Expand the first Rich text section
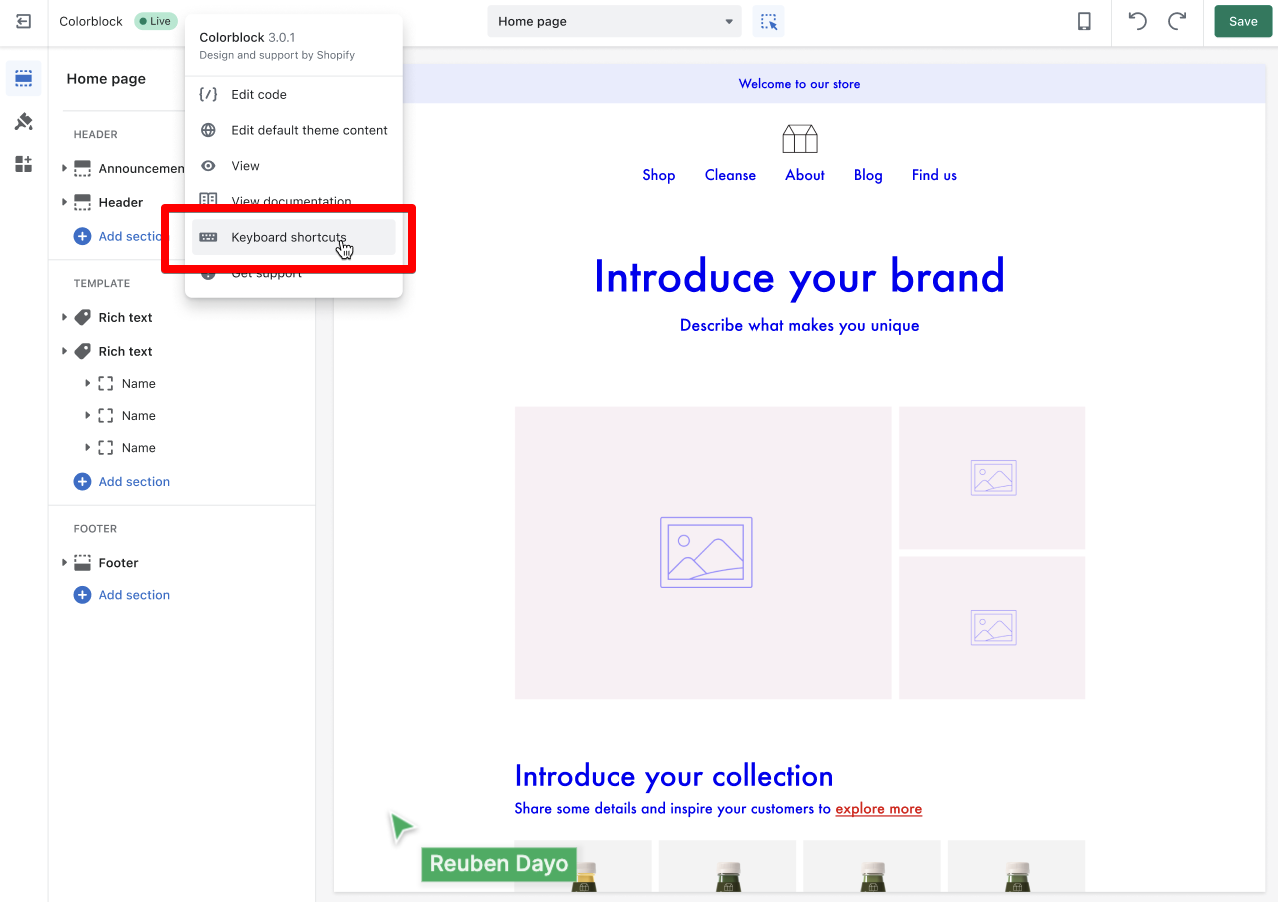Screen dimensions: 1278x902 (x=65, y=317)
